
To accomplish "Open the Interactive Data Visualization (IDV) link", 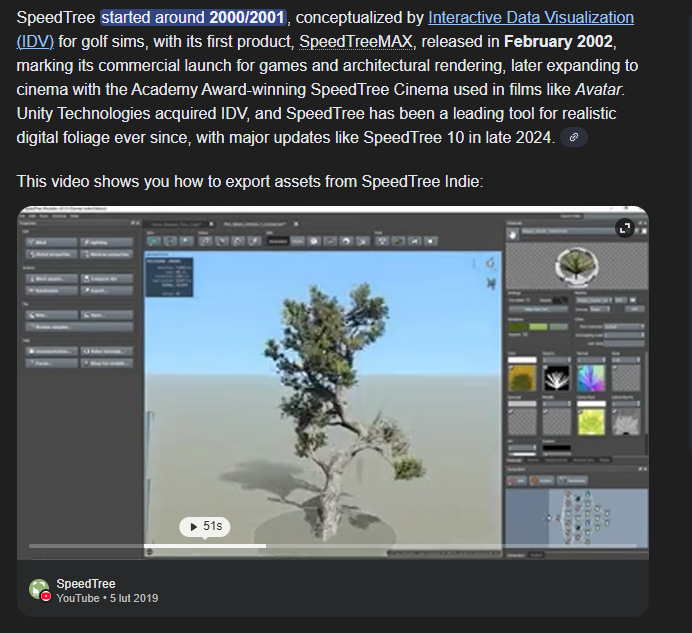I will [x=530, y=18].
